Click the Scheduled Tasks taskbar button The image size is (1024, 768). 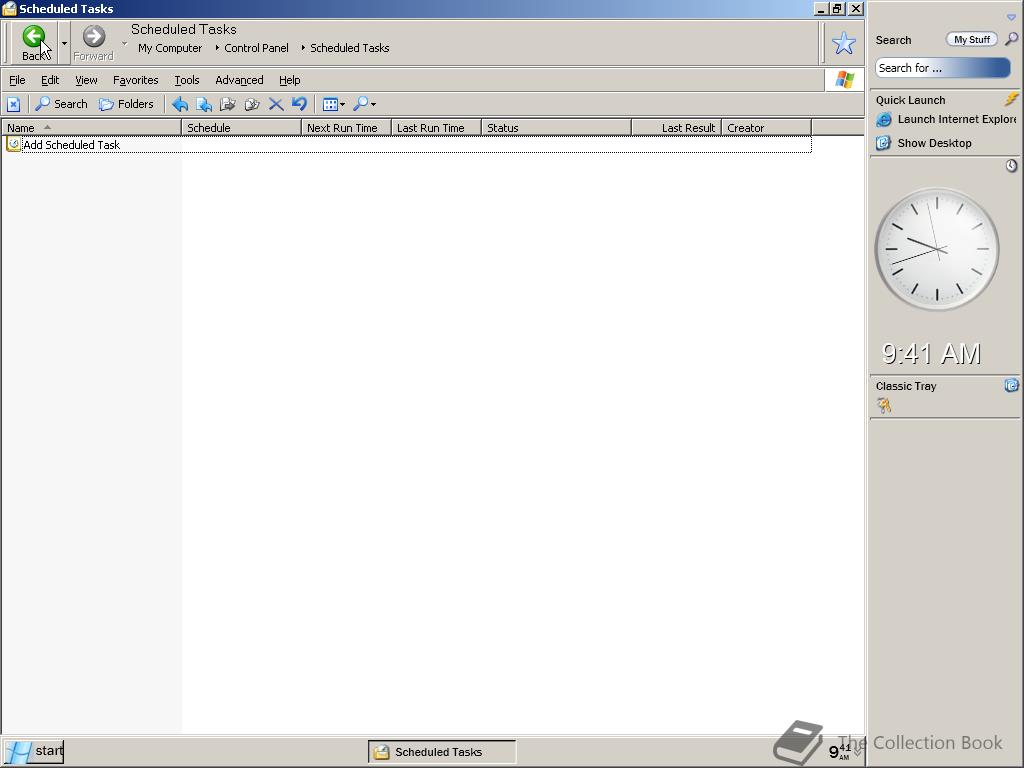[x=441, y=752]
